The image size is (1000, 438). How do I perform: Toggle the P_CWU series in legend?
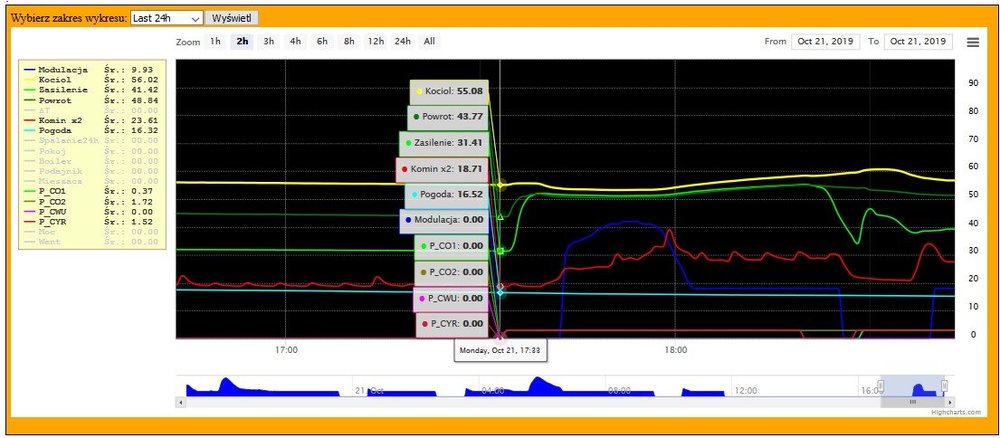pos(54,211)
